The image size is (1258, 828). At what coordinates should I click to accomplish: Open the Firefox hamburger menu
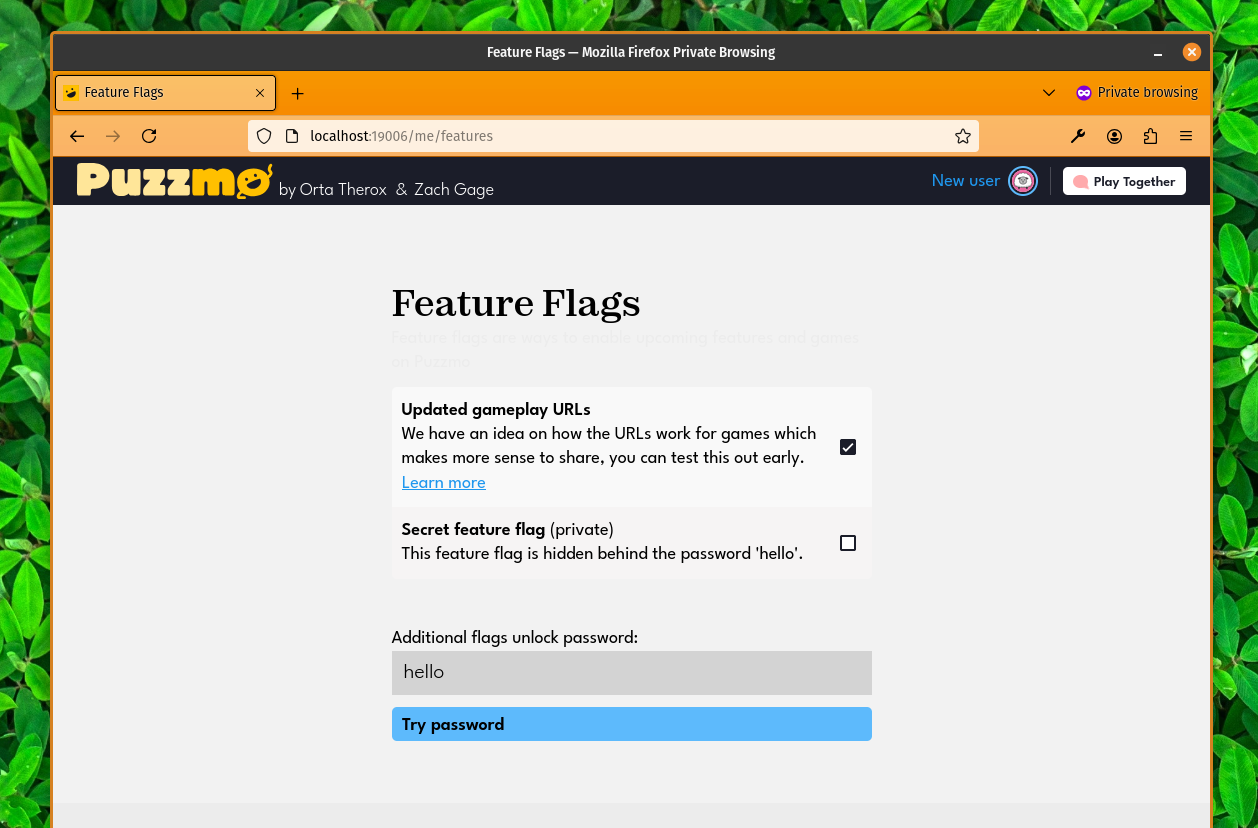click(1186, 136)
